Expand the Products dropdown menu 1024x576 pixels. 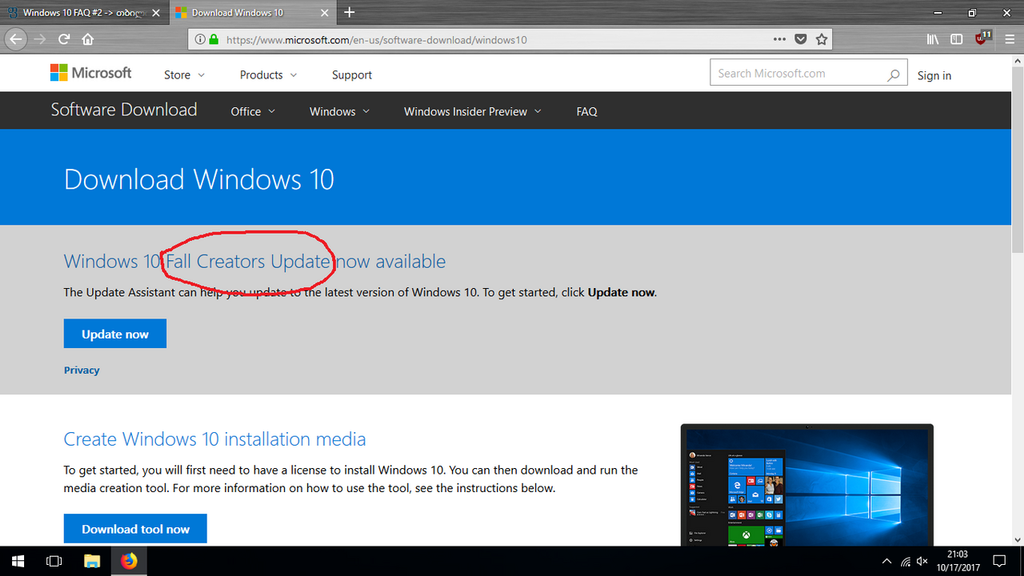tap(268, 75)
